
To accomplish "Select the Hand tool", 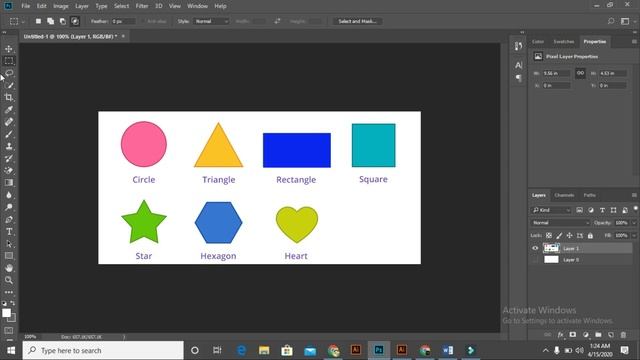I will [9, 268].
